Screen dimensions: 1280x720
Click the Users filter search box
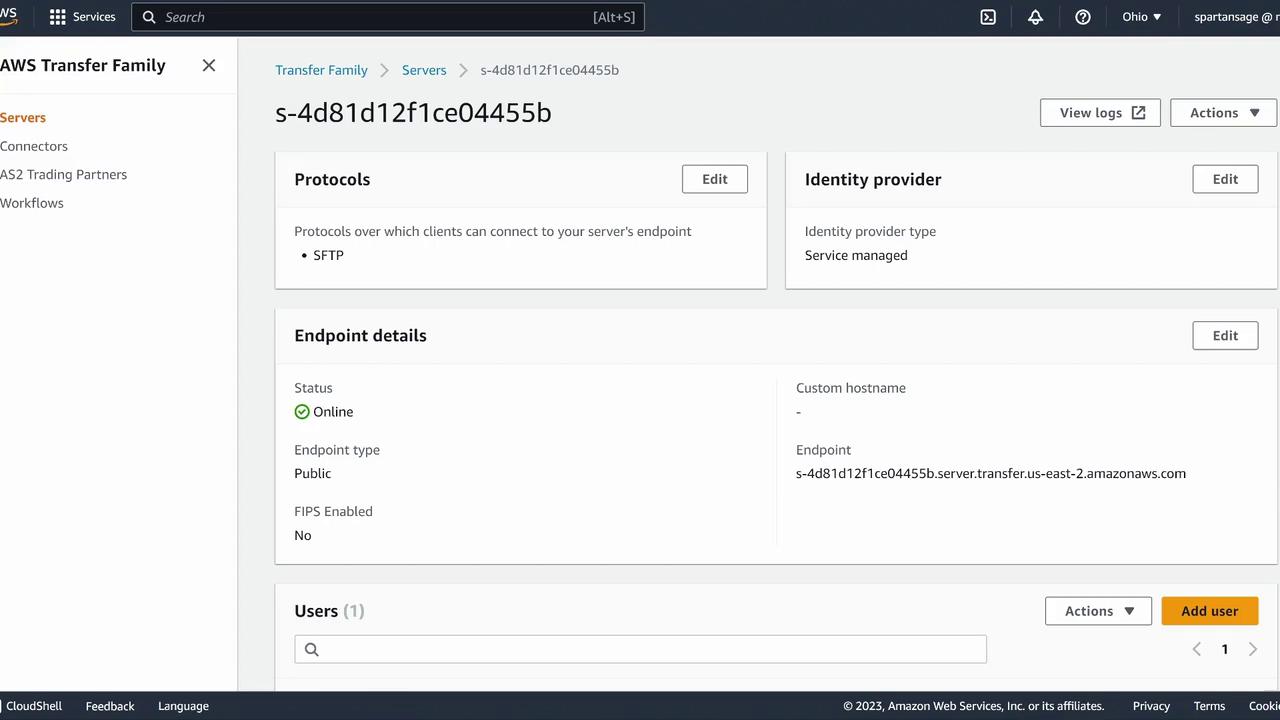coord(640,649)
